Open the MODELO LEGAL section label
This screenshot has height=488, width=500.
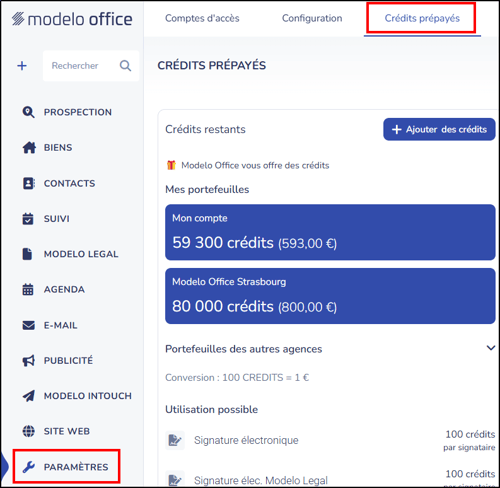point(81,254)
